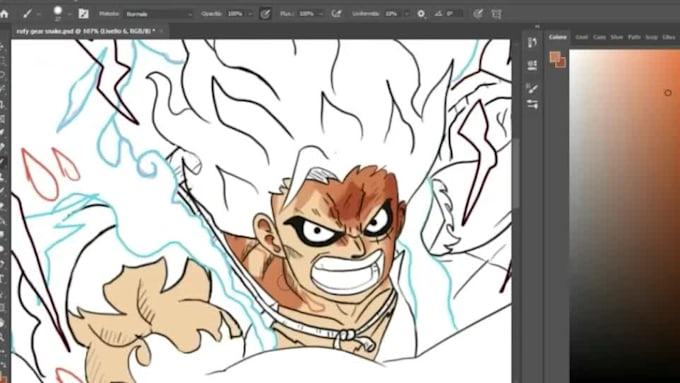The height and width of the screenshot is (383, 680).
Task: Select the rufy gear snake.psd document tab
Action: click(x=85, y=31)
